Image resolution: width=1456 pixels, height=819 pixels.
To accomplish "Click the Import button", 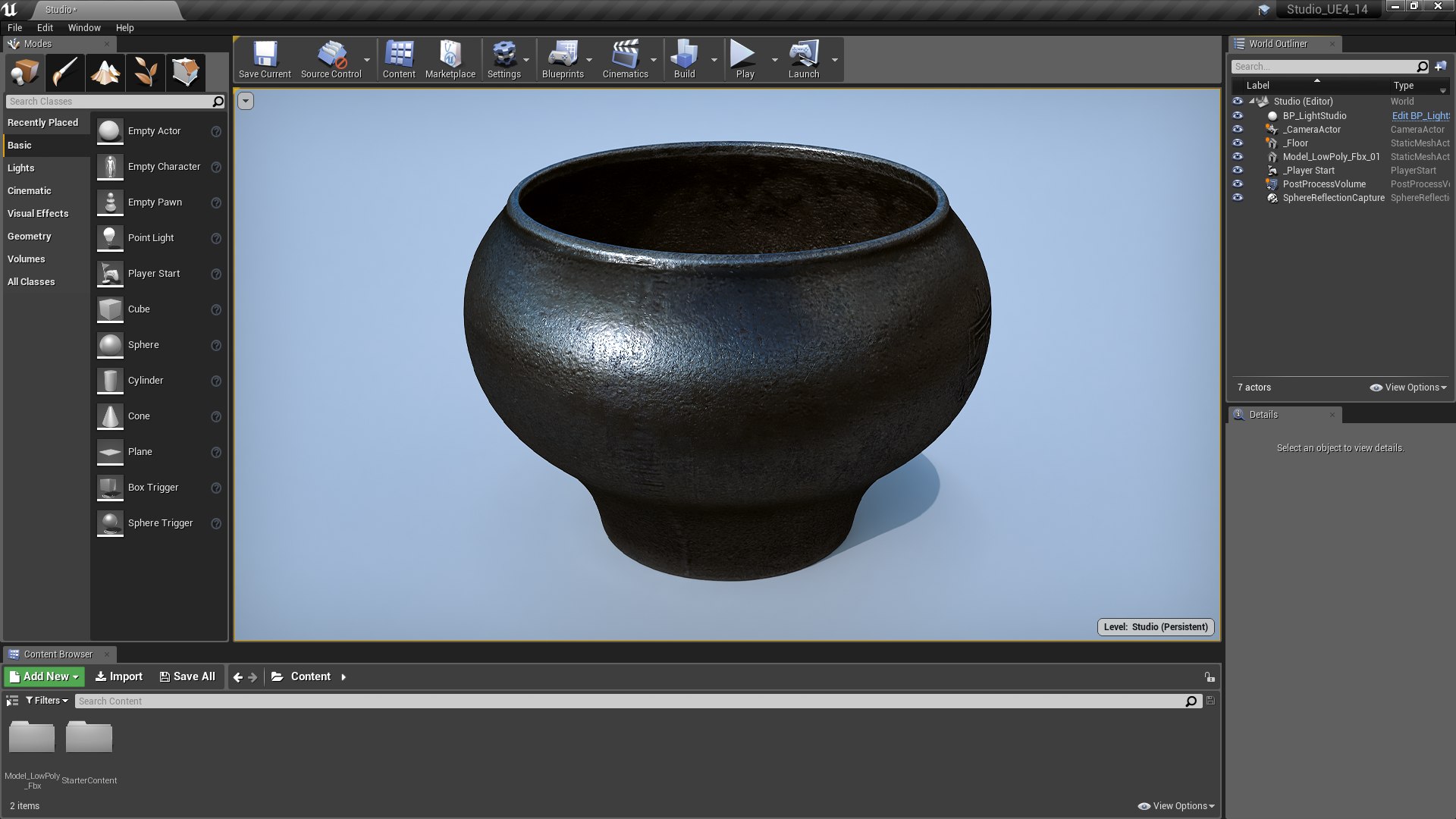I will (119, 676).
